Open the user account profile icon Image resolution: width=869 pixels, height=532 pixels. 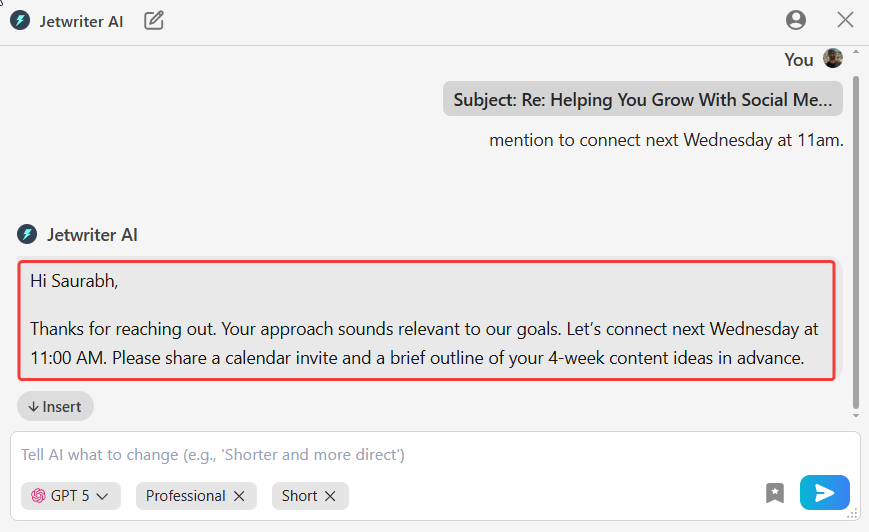coord(796,20)
